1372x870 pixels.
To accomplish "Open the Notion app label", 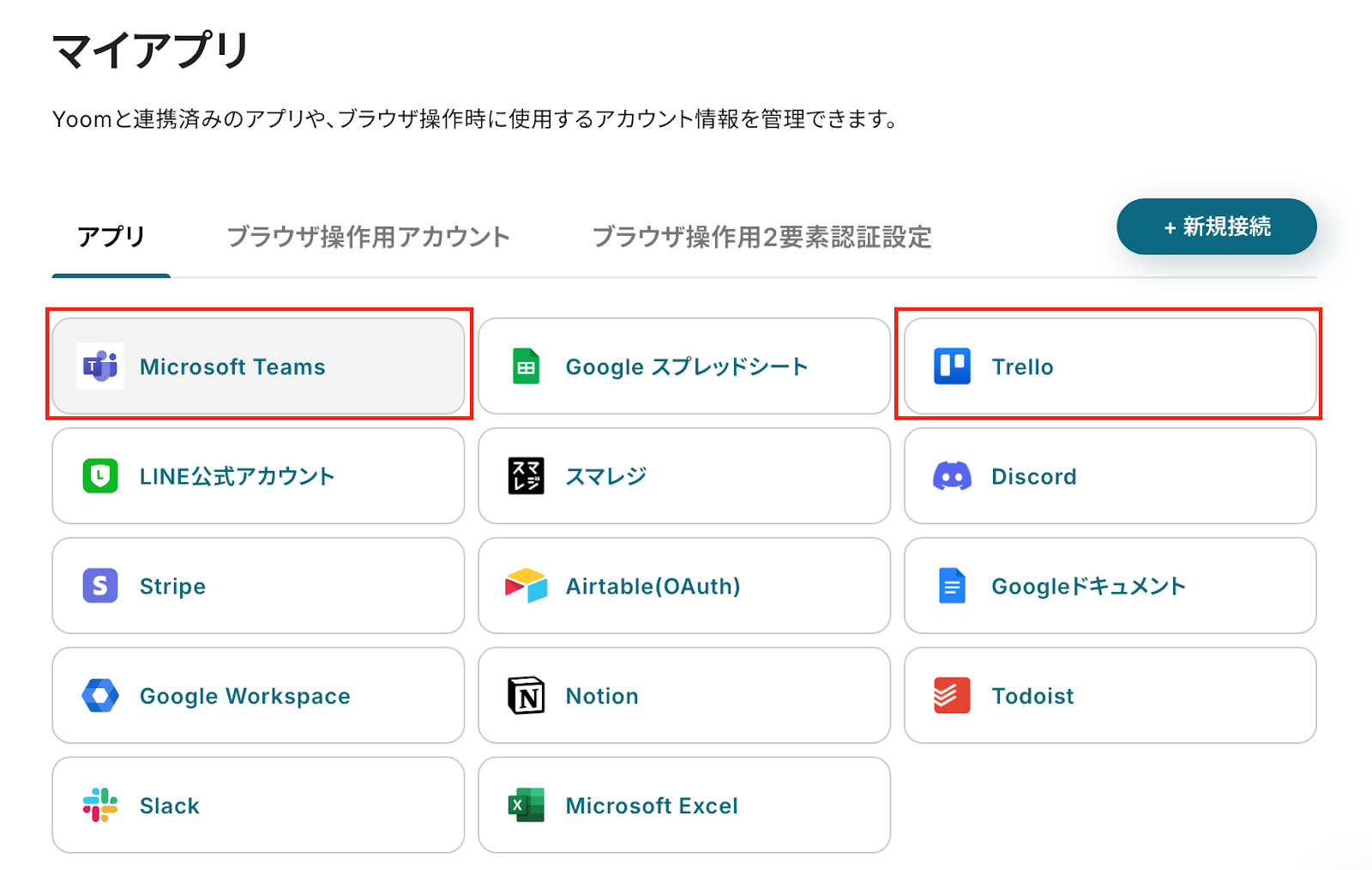I will coord(602,697).
